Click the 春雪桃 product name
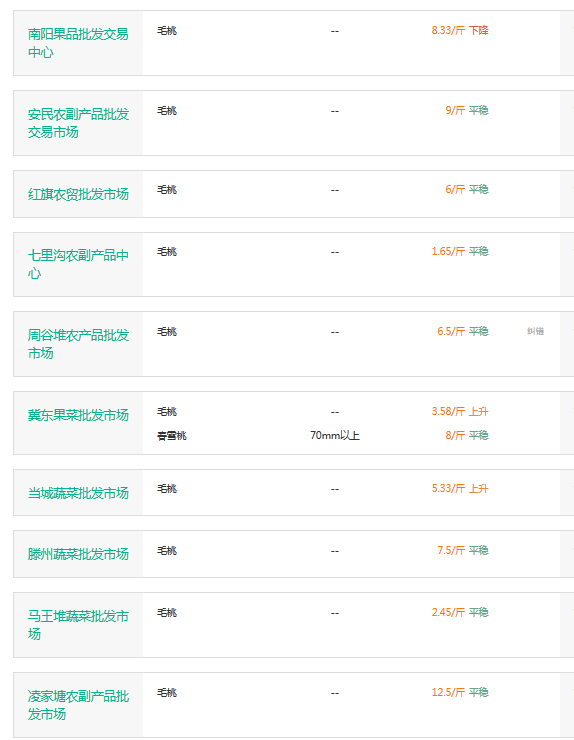This screenshot has height=740, width=574. coord(172,435)
